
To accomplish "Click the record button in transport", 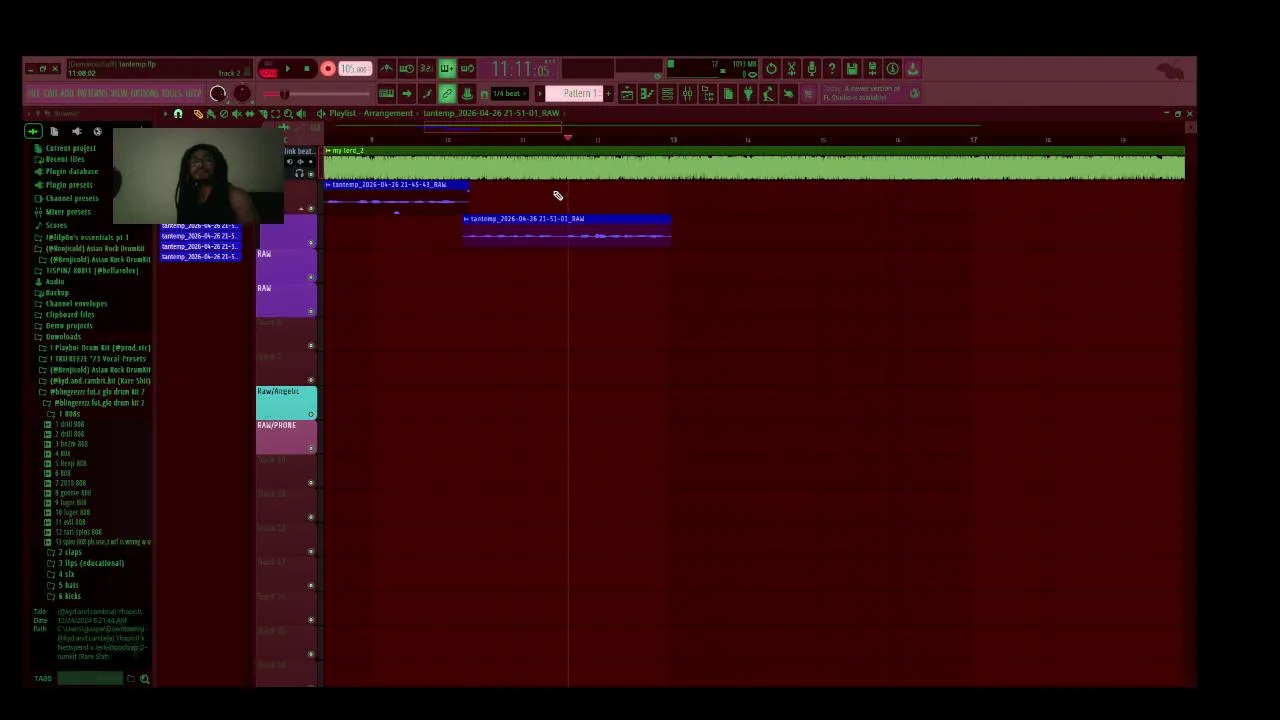I will pos(327,69).
